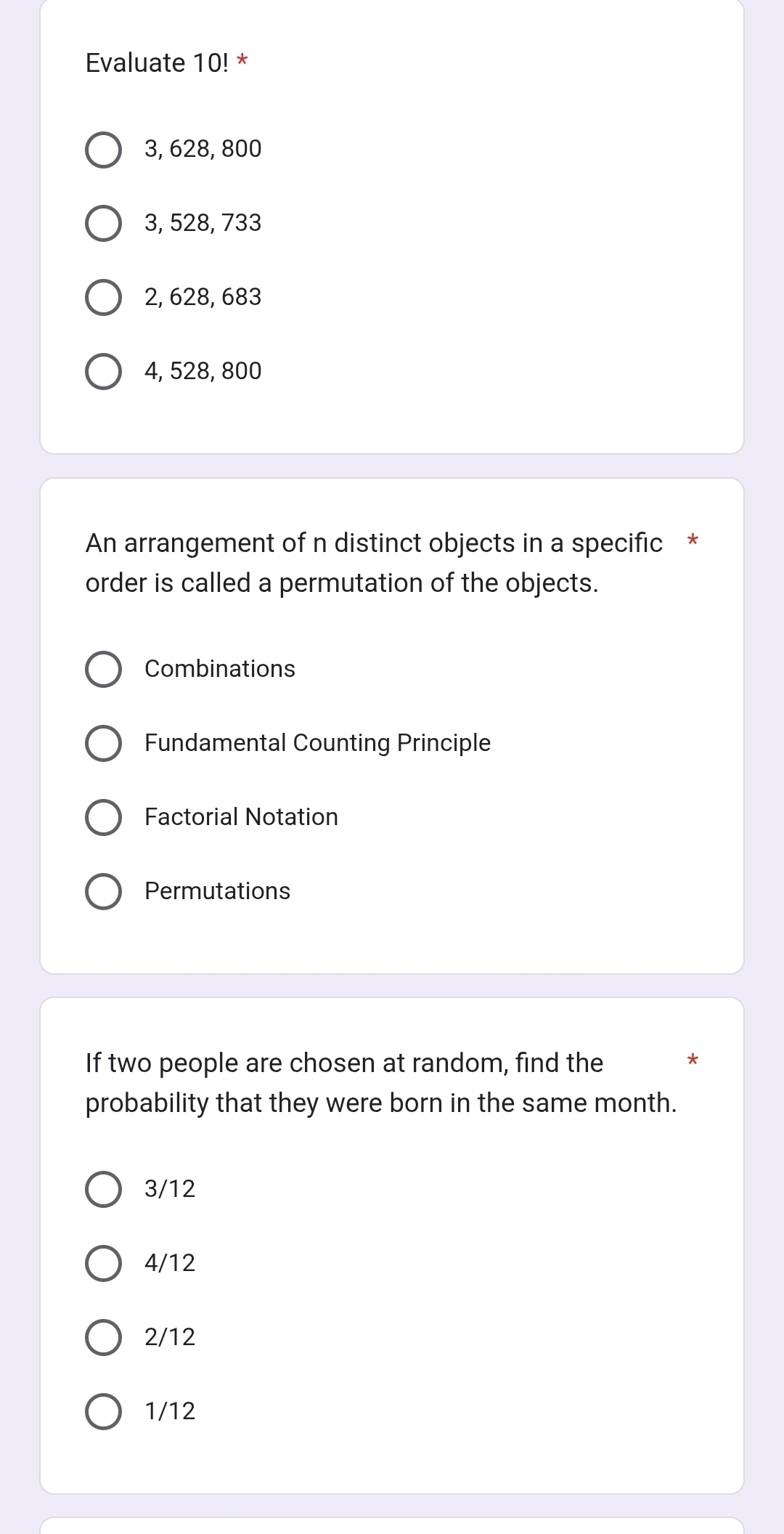Image resolution: width=784 pixels, height=1534 pixels.
Task: Choose the Combinations option
Action: tap(104, 670)
